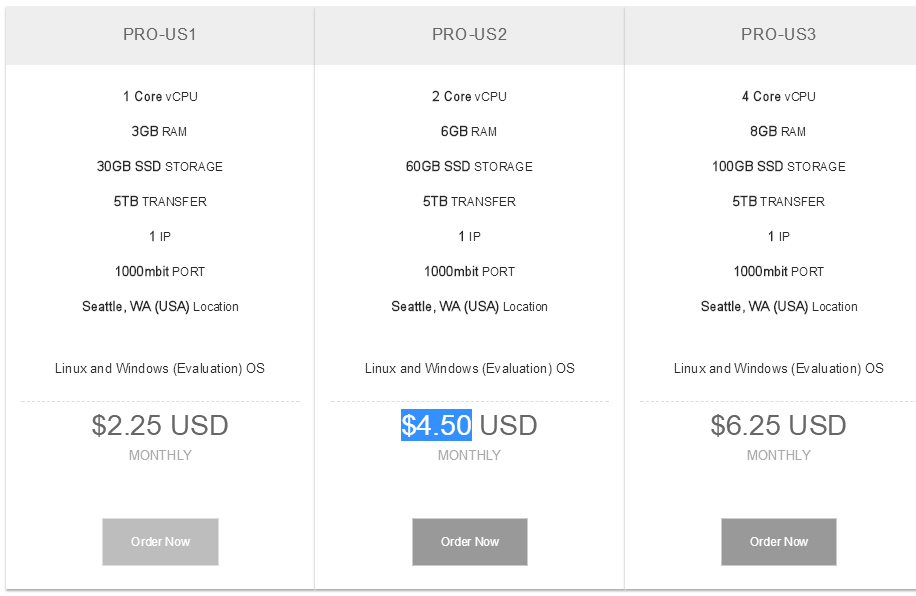Click the highlighted $4.50 price text
This screenshot has height=596, width=916.
pos(436,425)
